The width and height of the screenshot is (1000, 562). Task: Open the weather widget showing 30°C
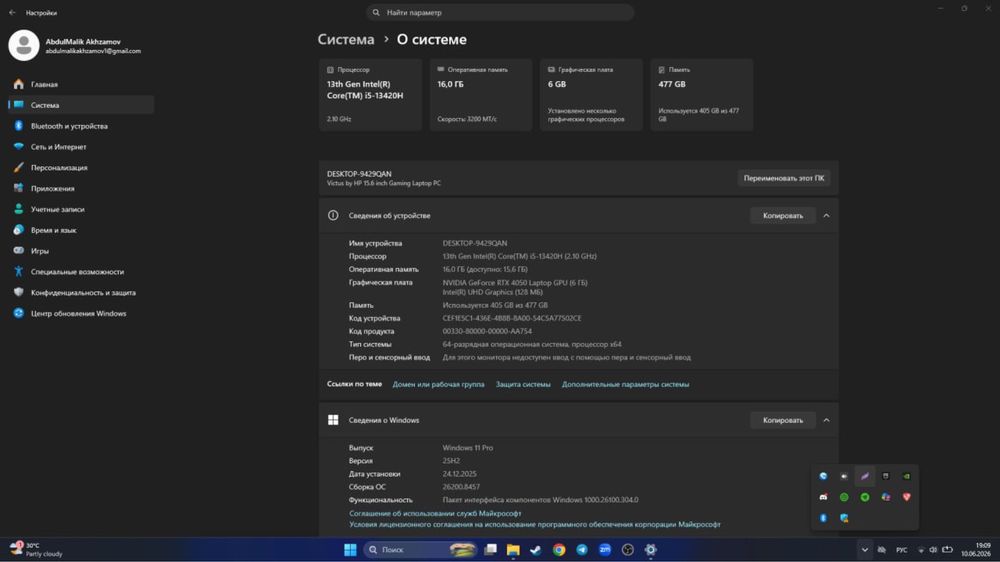[36, 549]
